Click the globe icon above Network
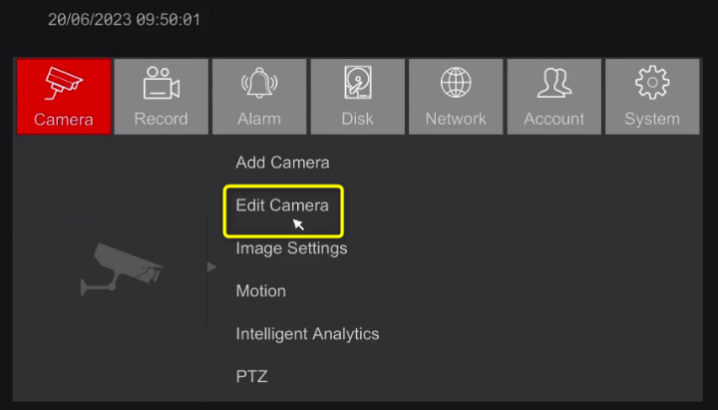 click(455, 84)
